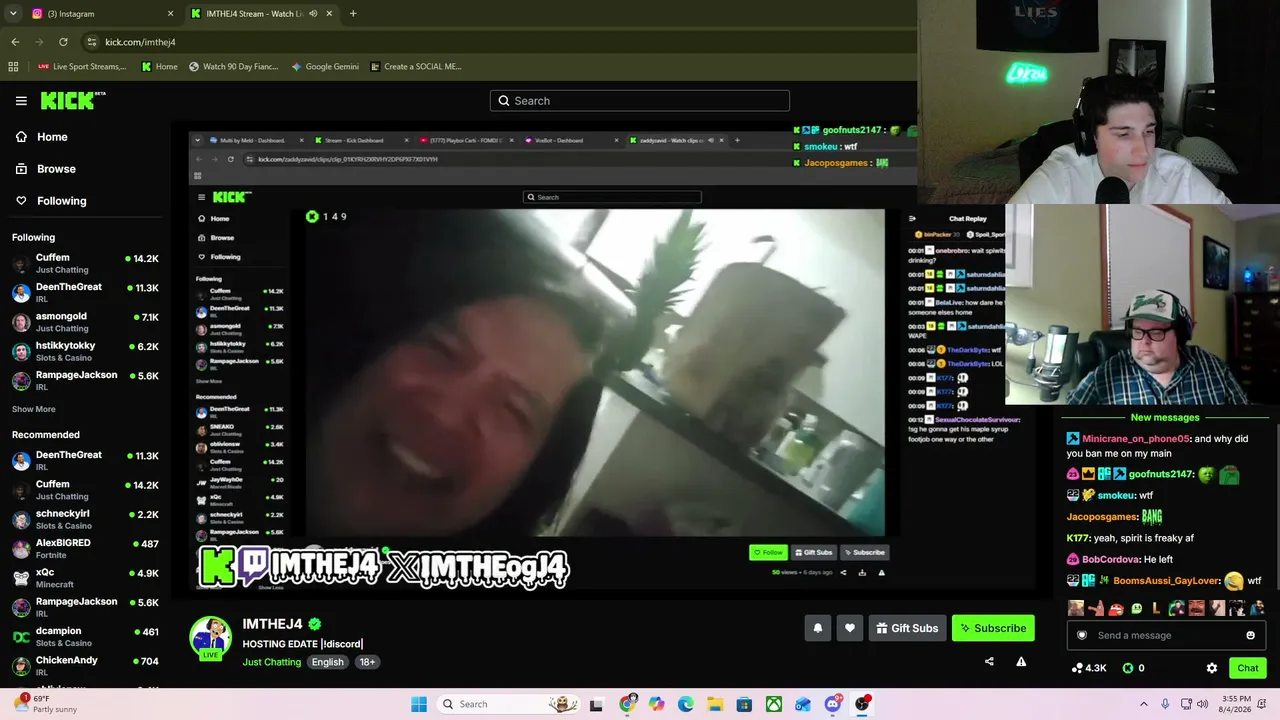Open Chrome apps grid in bookmarks bar
Viewport: 1280px width, 720px height.
pyautogui.click(x=13, y=67)
